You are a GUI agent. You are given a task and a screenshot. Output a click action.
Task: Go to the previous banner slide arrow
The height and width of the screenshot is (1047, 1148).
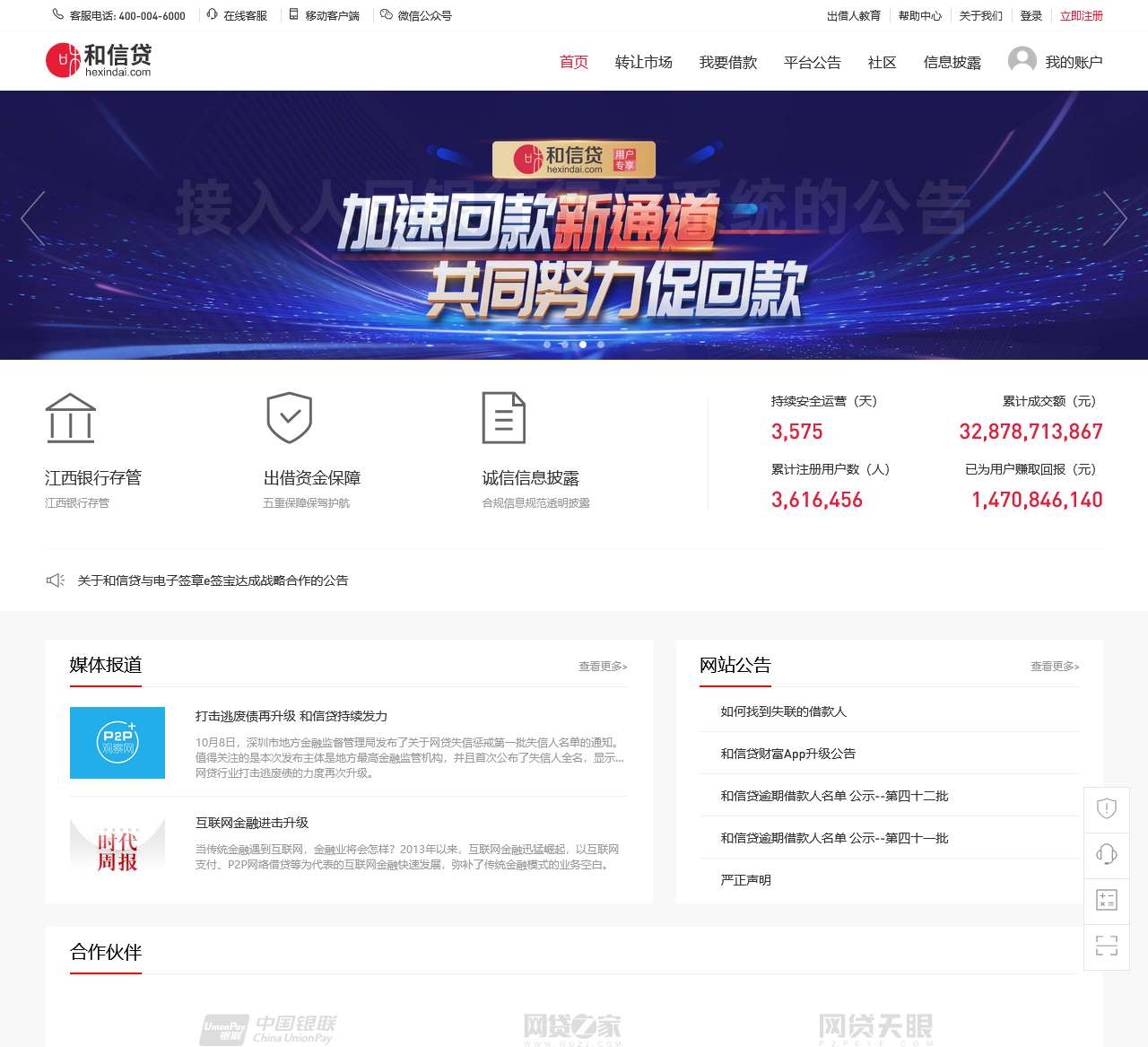click(32, 218)
